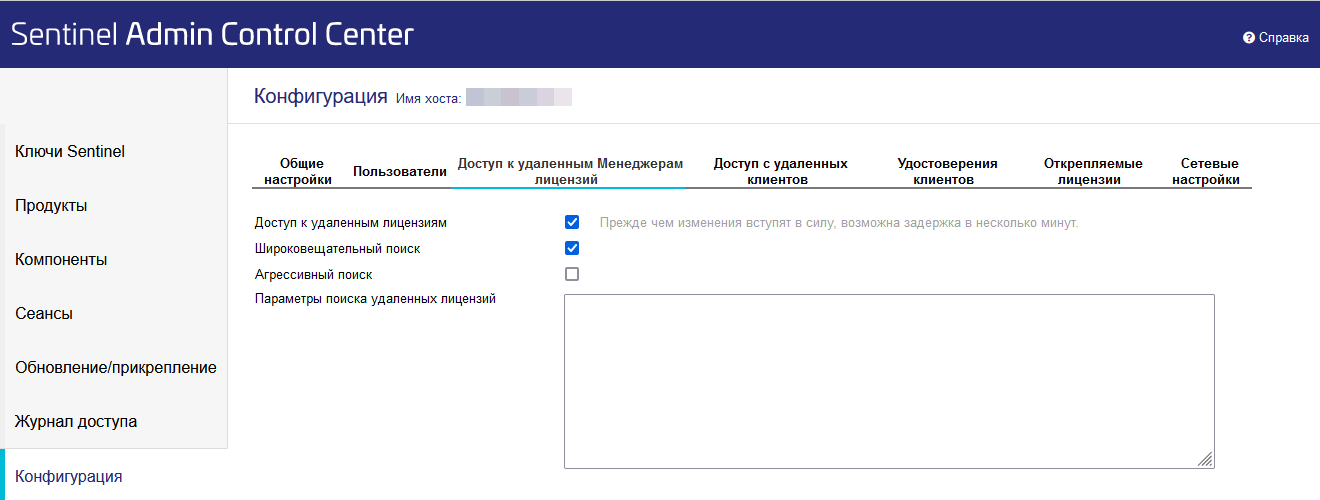Uncheck Широковещательный поиск checkbox
Screen dimensions: 1320x500
[572, 248]
